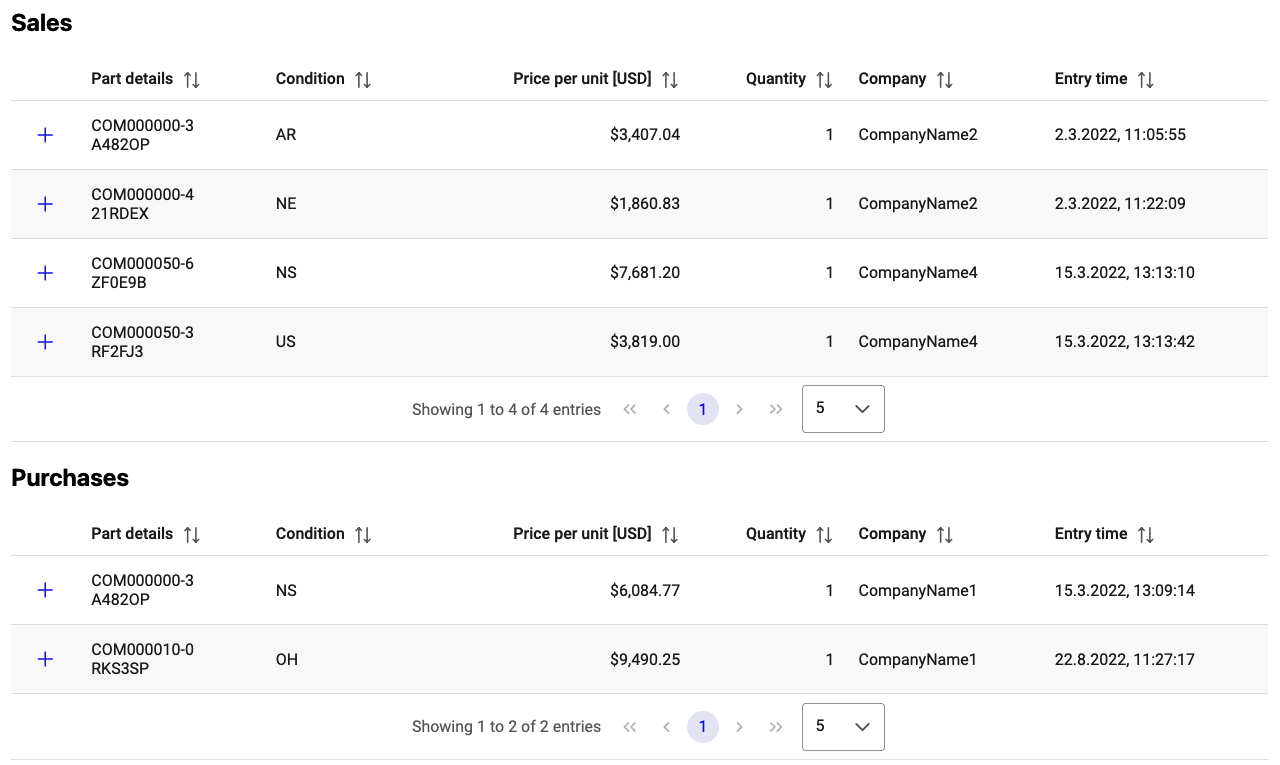Click Purchases price $9,490.25
Screen dimensions: 1280x765
[645, 660]
